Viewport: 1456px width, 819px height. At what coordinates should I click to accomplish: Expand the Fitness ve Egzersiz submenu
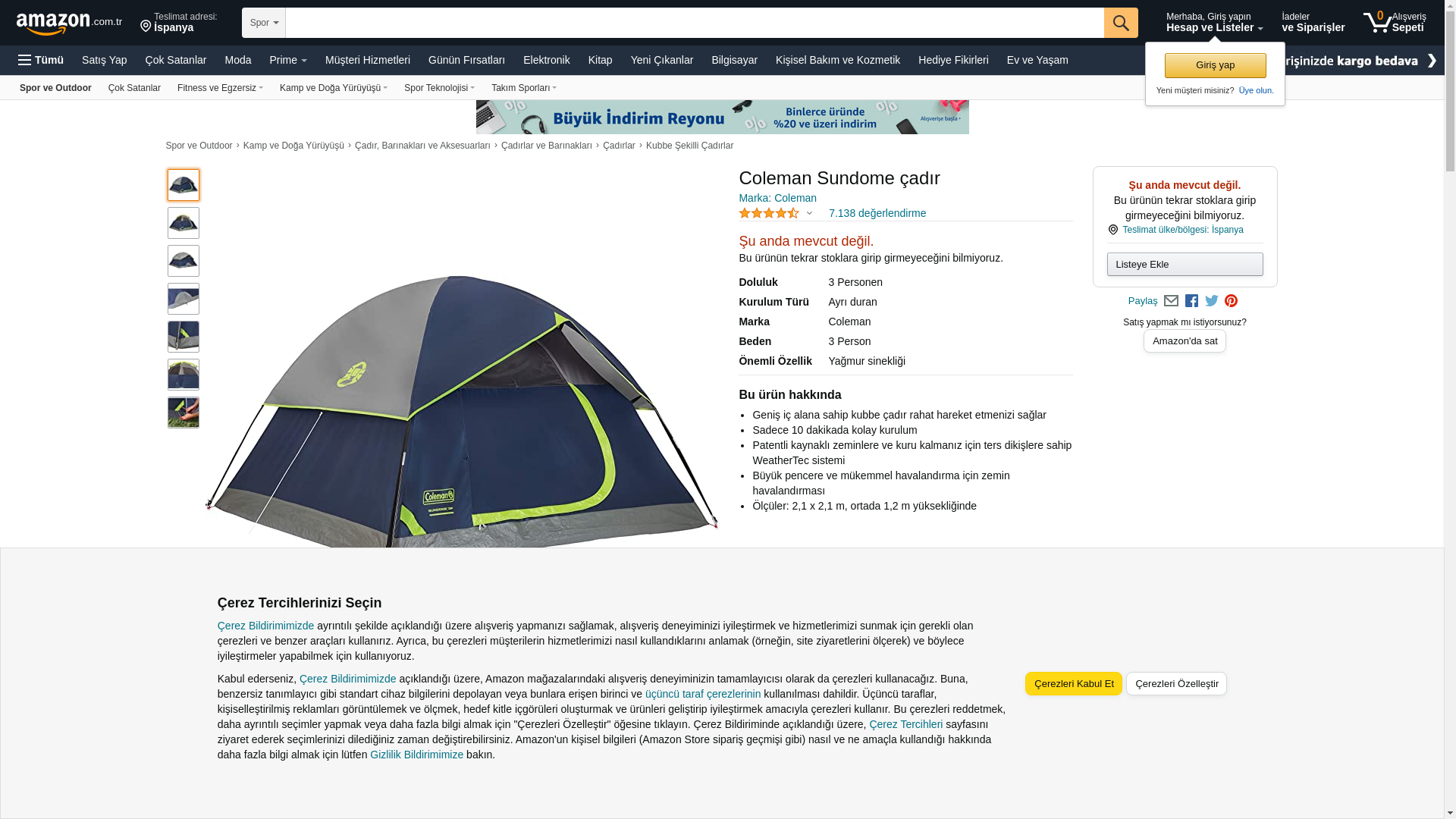click(220, 88)
